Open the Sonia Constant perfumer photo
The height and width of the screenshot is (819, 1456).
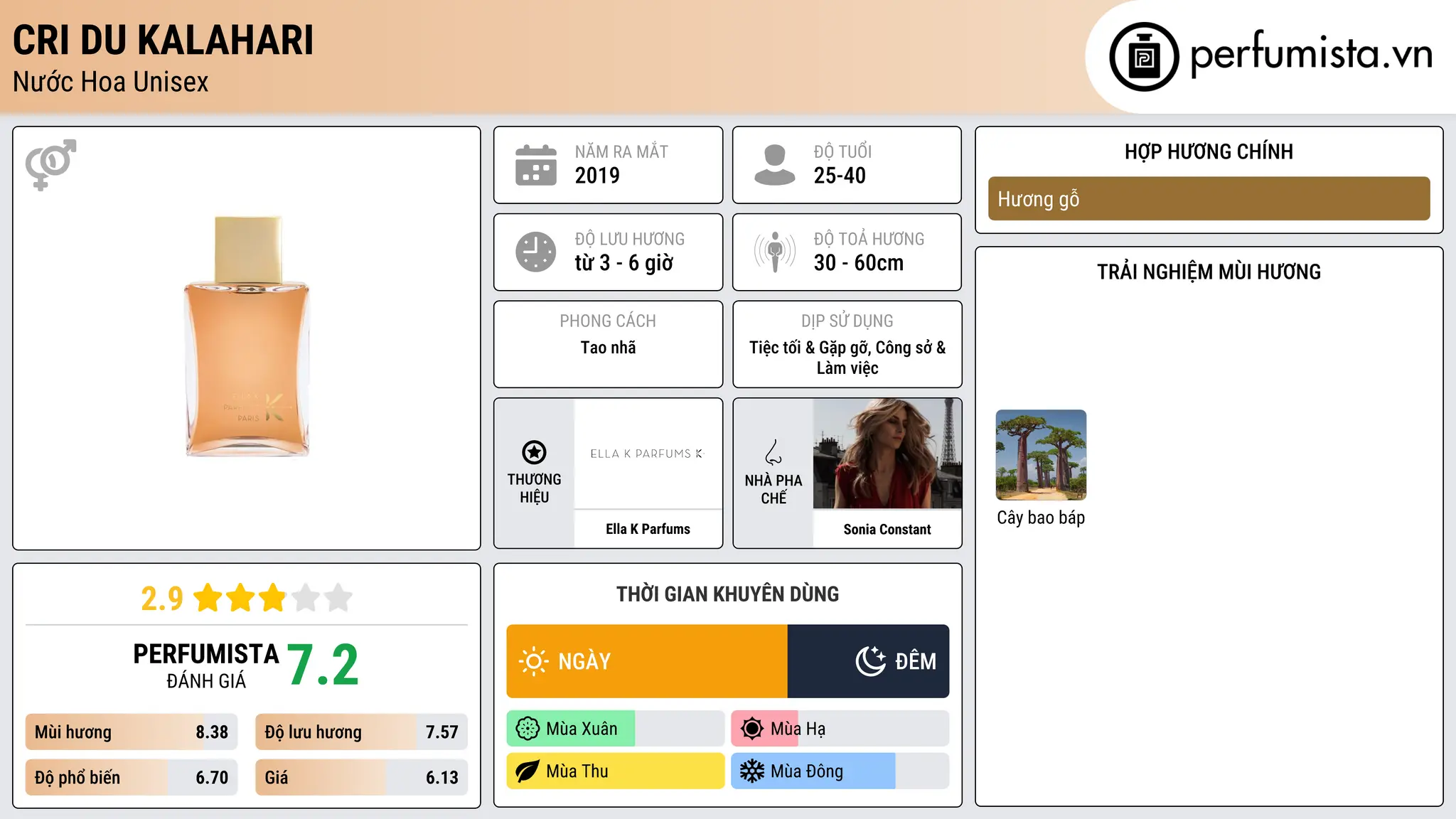[887, 454]
